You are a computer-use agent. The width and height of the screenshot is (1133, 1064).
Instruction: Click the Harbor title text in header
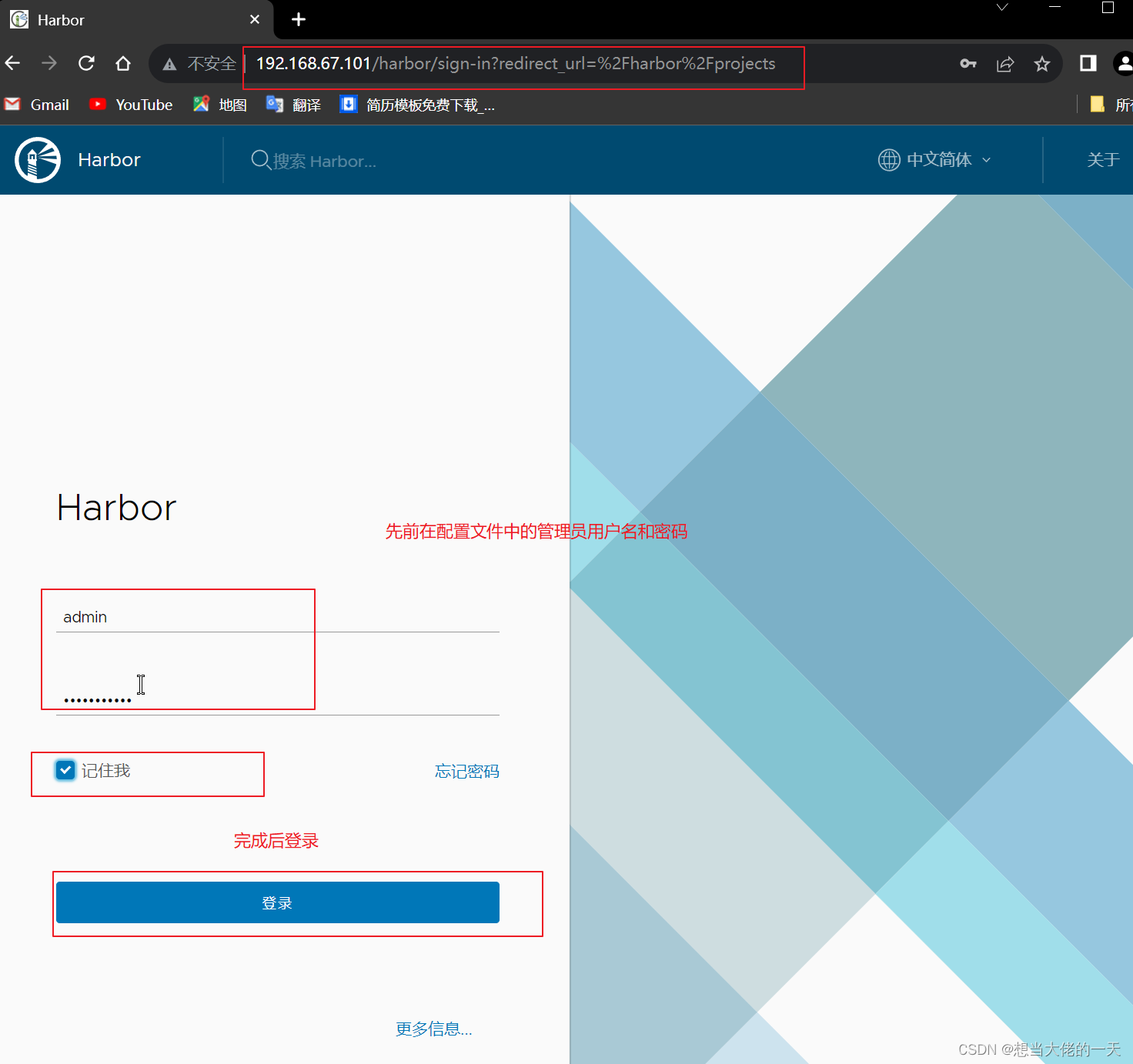coord(109,160)
